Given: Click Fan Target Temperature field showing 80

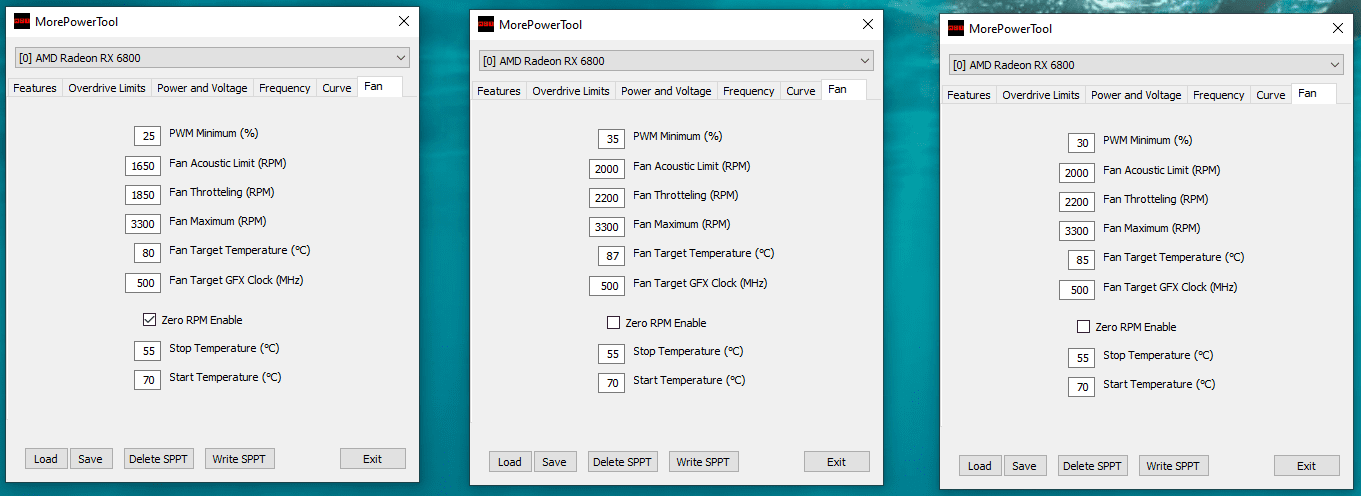Looking at the screenshot, I should point(147,252).
